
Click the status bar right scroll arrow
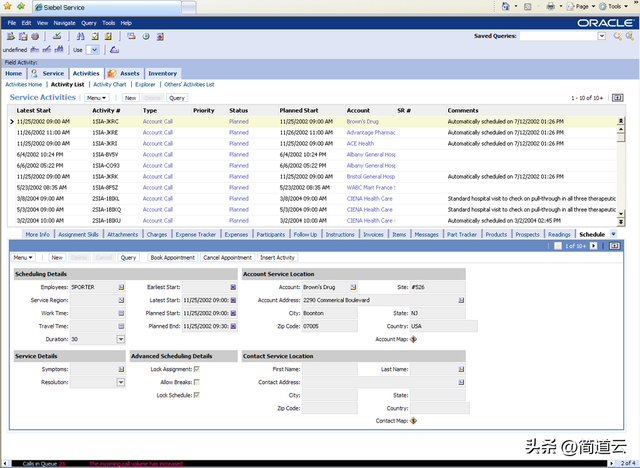click(611, 464)
